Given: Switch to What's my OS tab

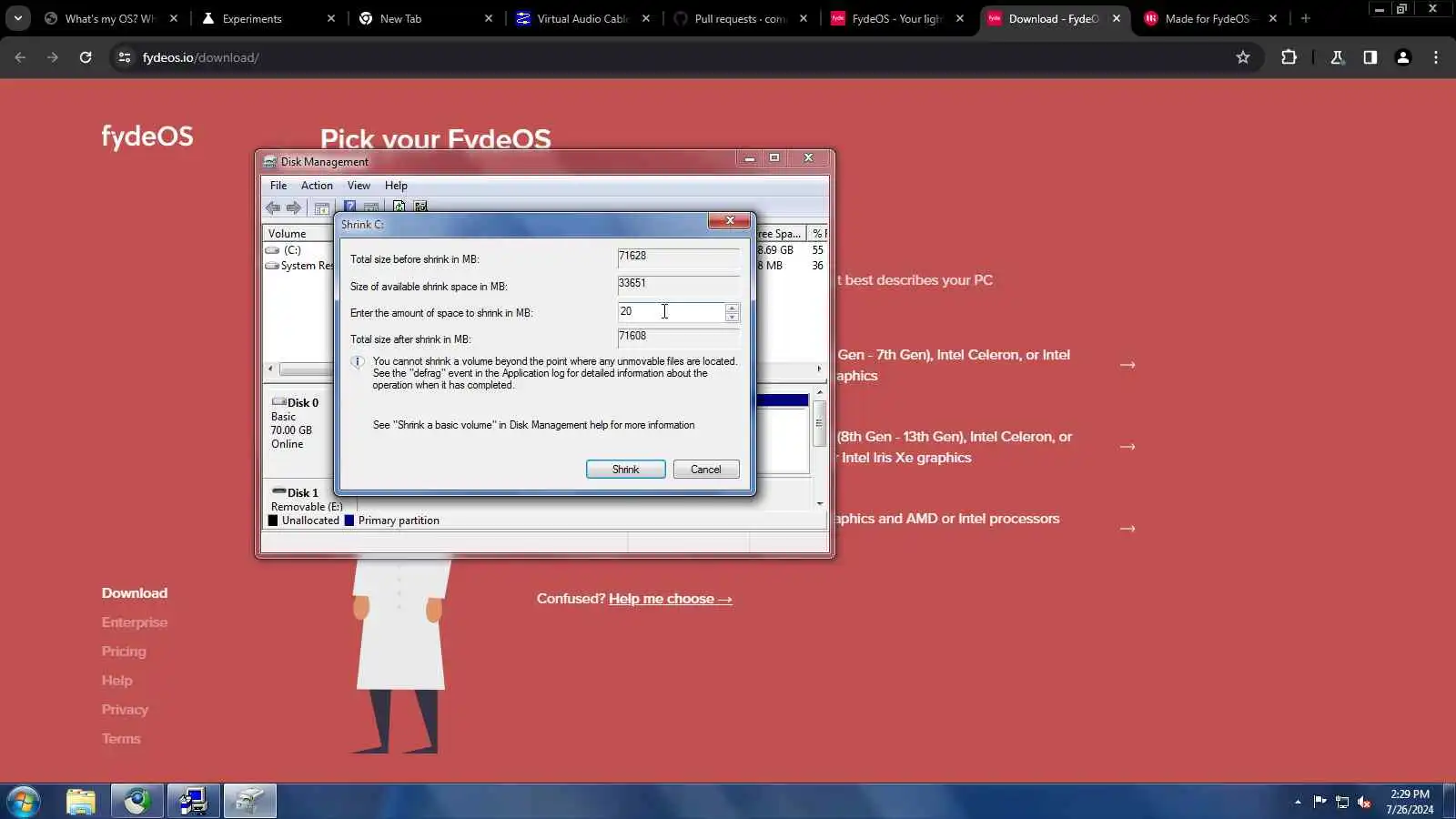Looking at the screenshot, I should coord(111,18).
